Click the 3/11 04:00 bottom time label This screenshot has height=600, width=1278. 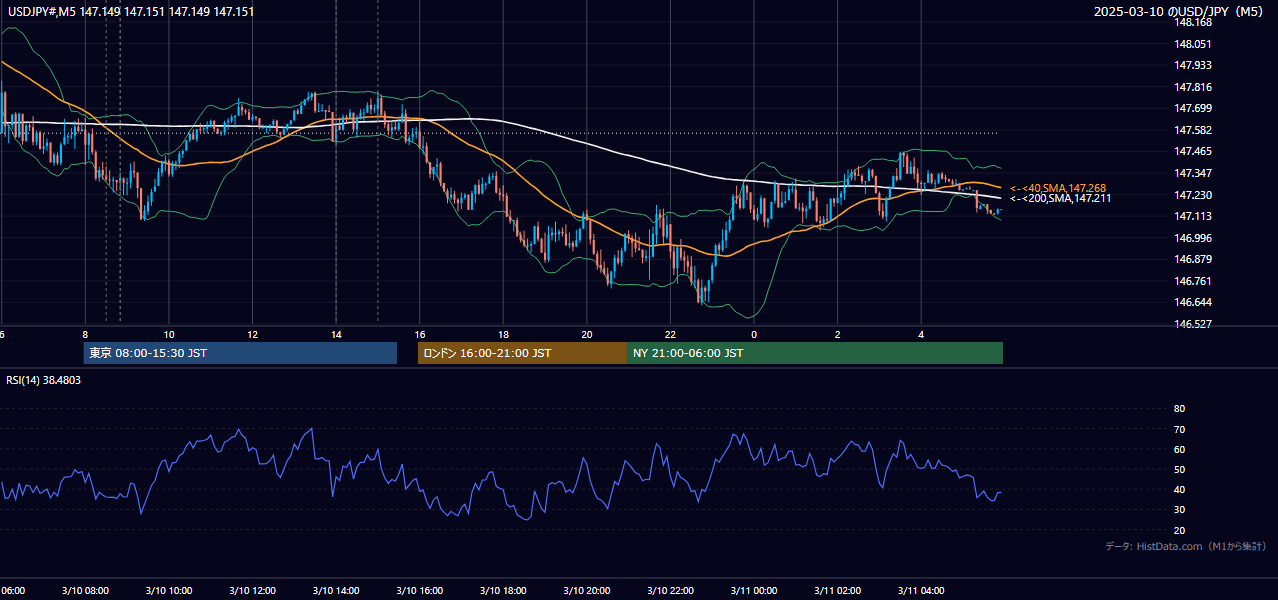coord(922,591)
